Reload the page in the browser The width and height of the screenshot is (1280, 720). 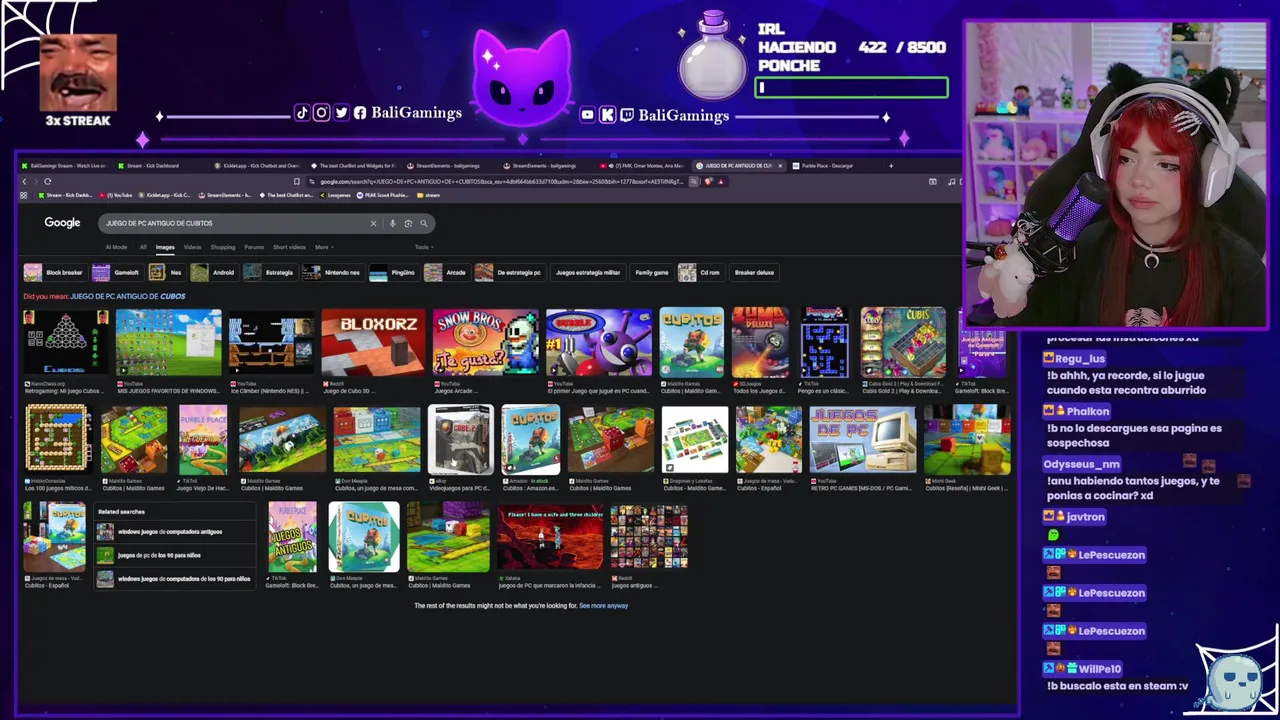[x=47, y=181]
